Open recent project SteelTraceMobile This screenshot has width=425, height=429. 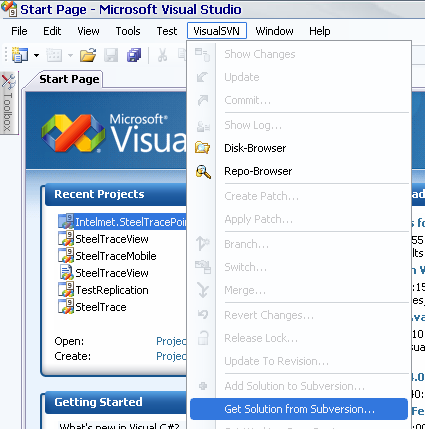[116, 256]
